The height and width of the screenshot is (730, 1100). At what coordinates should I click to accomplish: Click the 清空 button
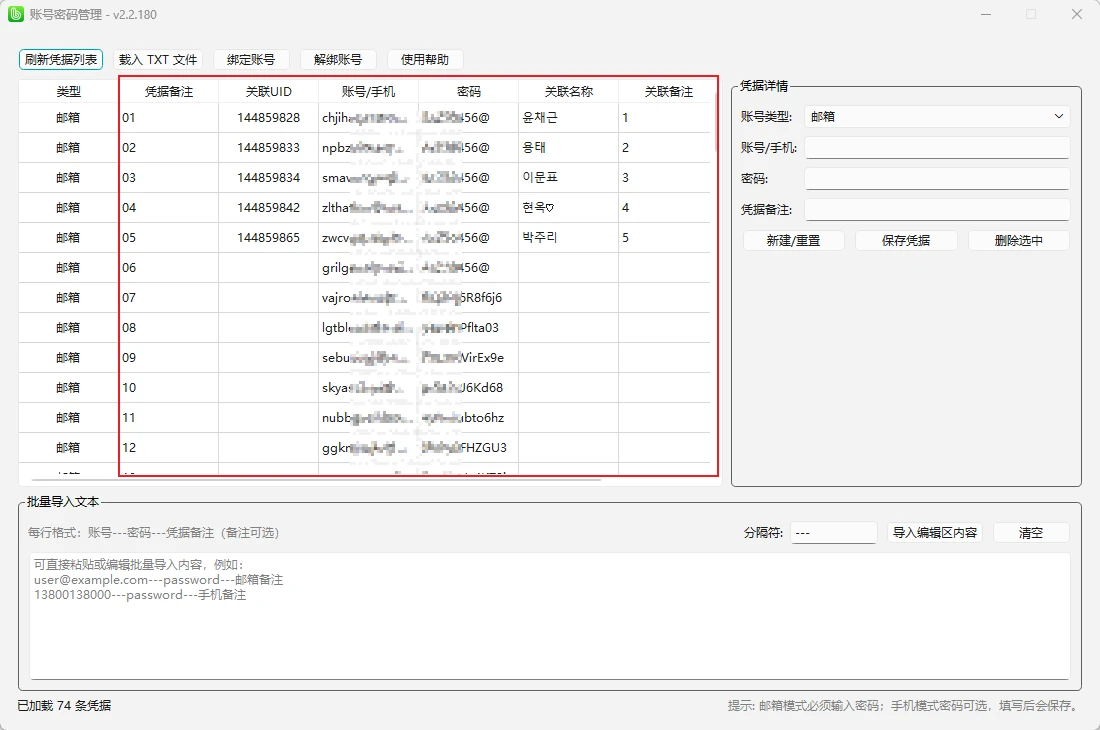click(x=1031, y=533)
